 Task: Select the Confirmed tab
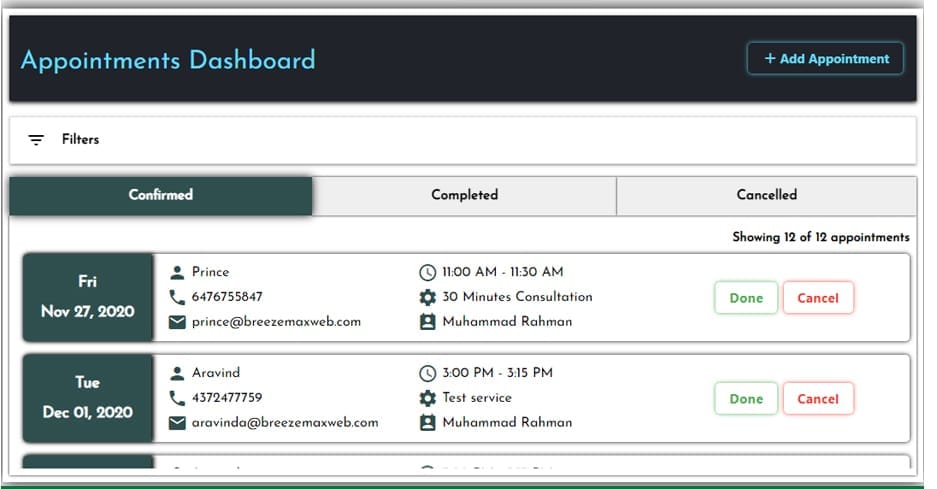click(160, 195)
